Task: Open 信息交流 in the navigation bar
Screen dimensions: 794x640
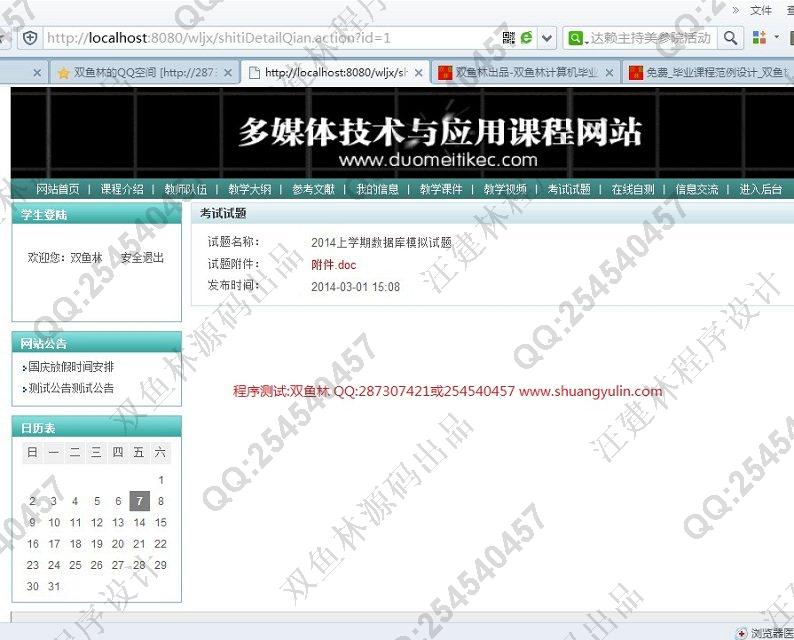Action: pos(696,189)
